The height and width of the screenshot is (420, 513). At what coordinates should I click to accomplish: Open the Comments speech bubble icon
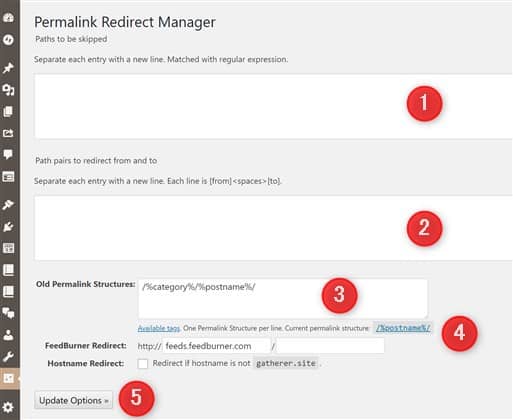click(x=8, y=154)
